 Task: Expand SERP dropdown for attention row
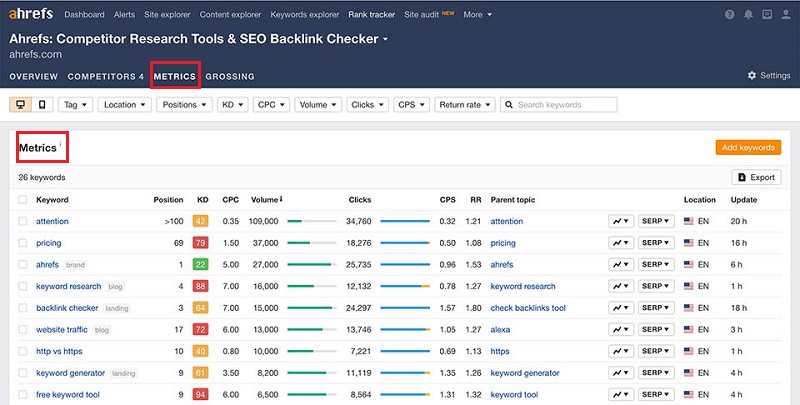[656, 221]
